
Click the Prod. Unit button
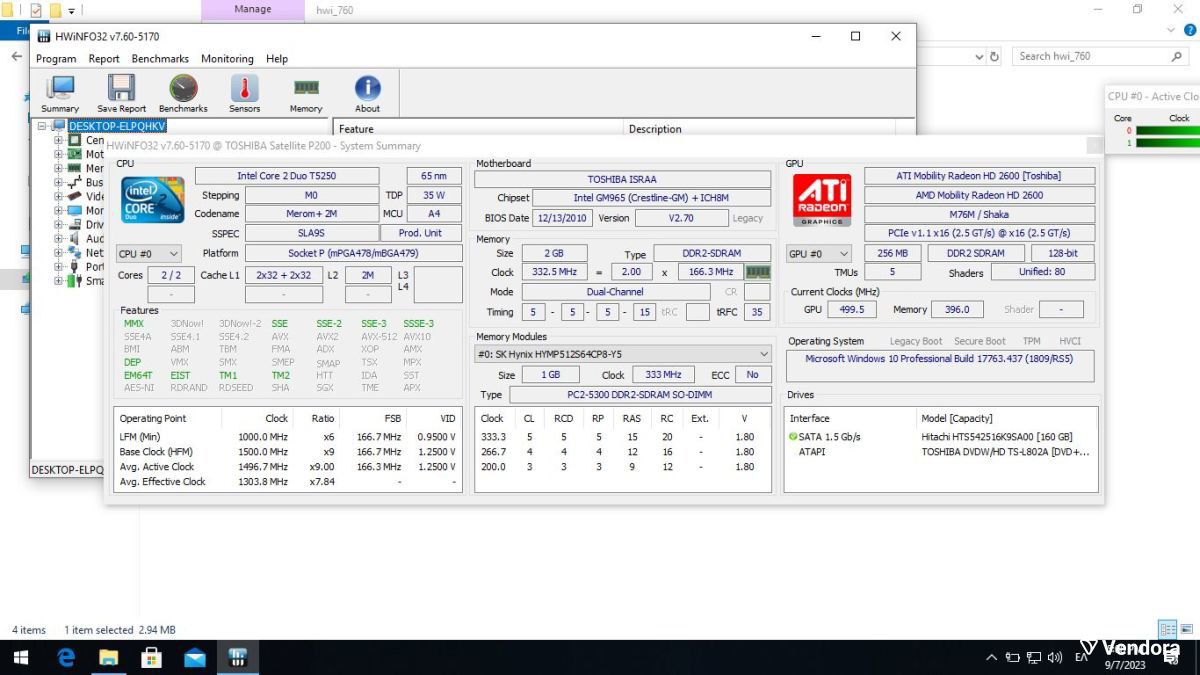tap(420, 233)
